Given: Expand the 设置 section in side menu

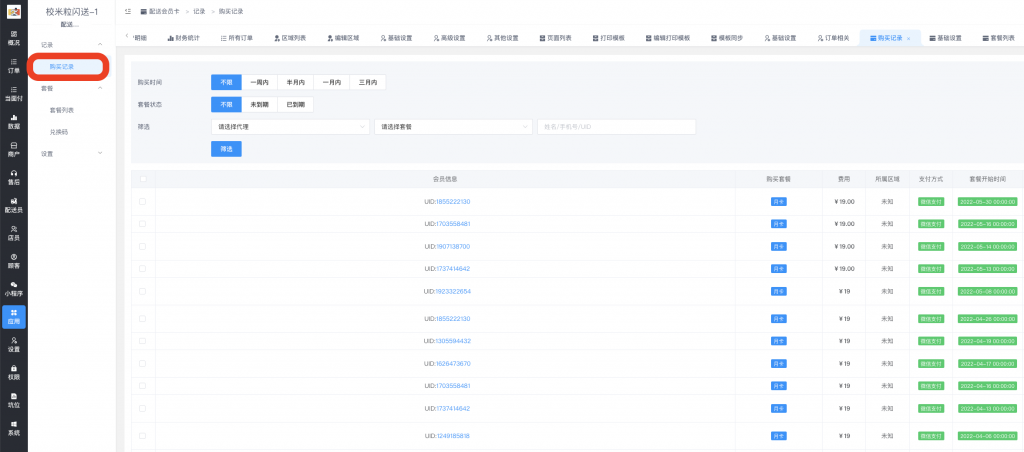Looking at the screenshot, I should pos(72,154).
